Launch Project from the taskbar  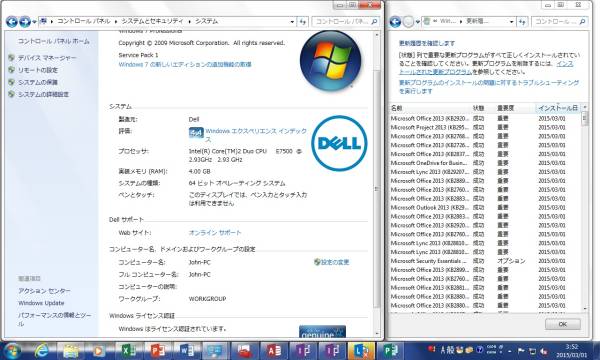pos(390,350)
